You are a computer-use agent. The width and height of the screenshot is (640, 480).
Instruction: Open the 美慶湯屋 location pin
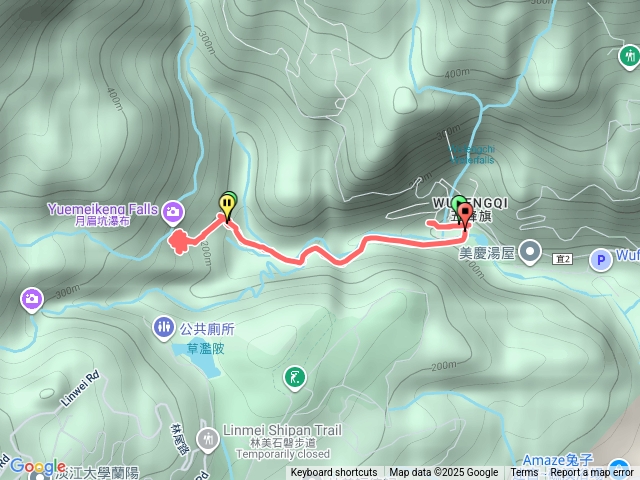tap(530, 251)
